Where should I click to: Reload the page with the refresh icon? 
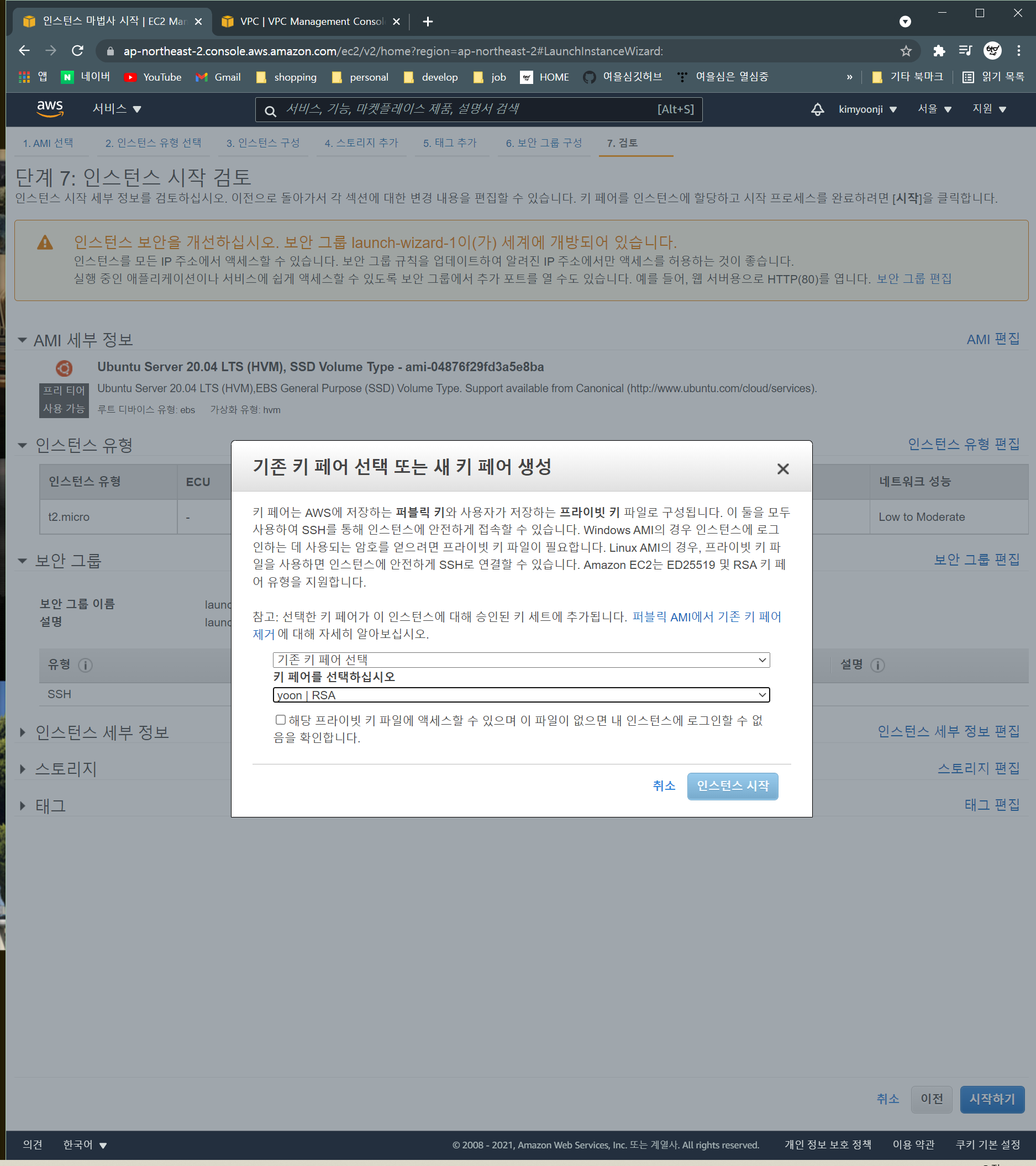[x=77, y=51]
